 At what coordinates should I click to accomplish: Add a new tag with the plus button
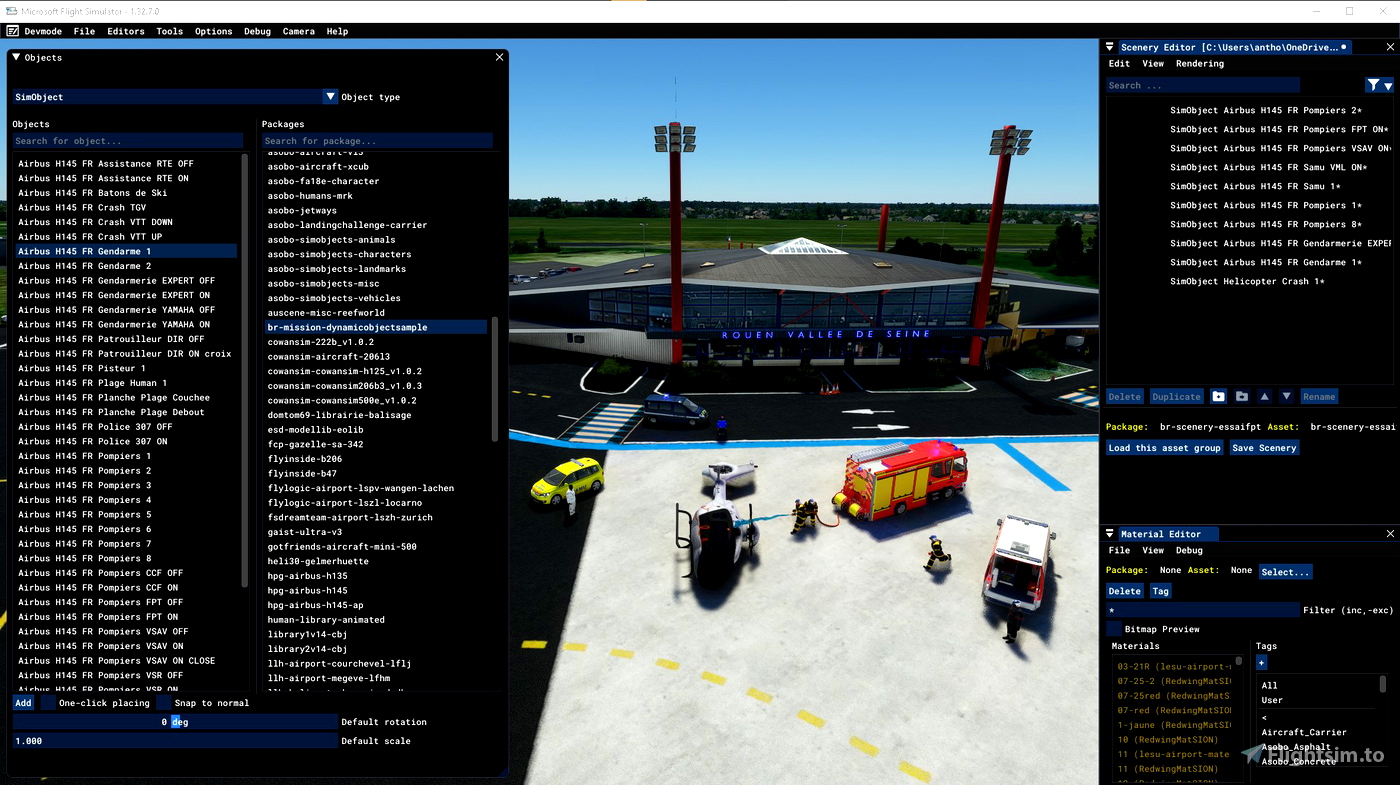pyautogui.click(x=1261, y=663)
